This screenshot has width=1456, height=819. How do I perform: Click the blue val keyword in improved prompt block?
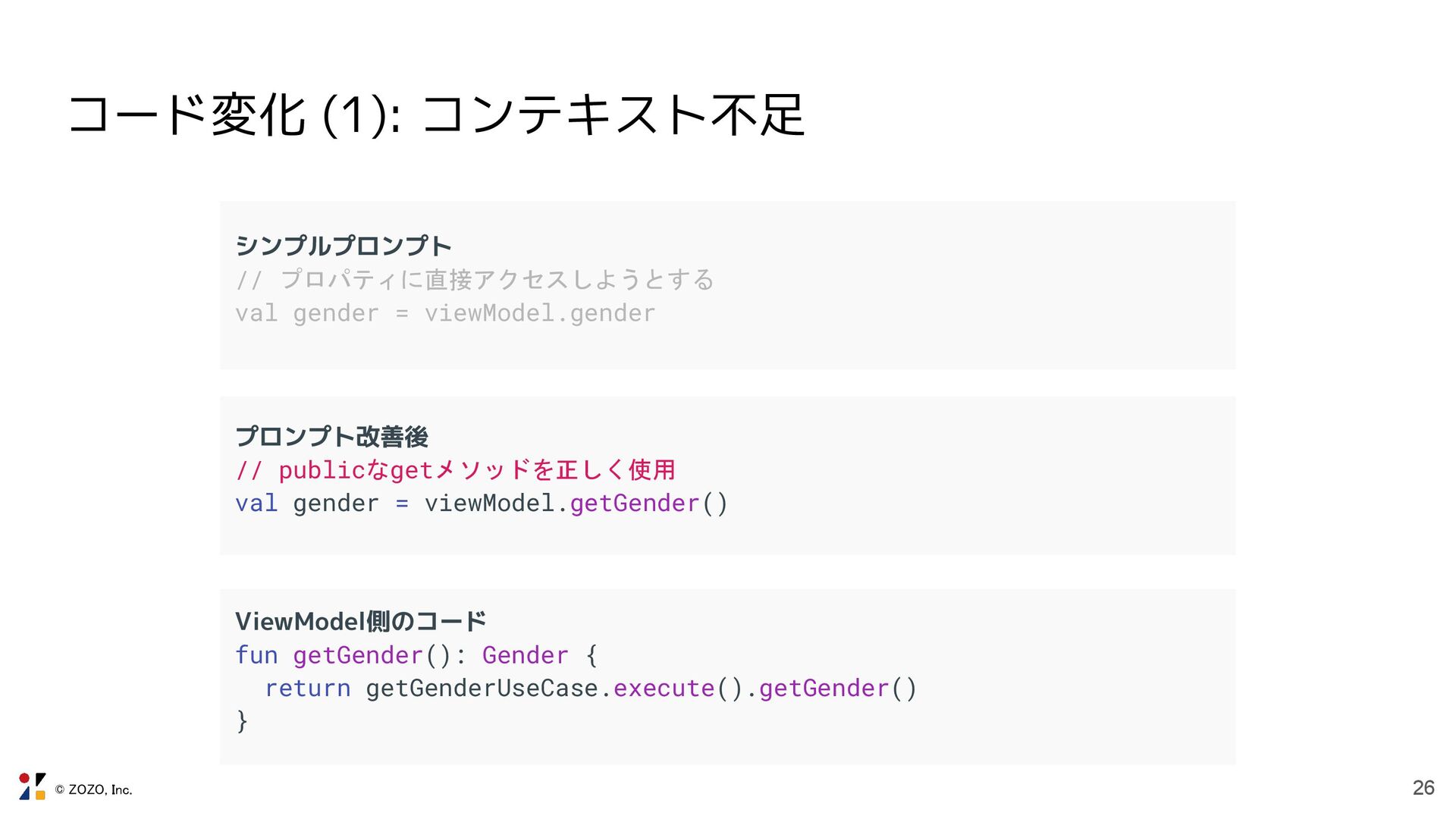tap(256, 504)
